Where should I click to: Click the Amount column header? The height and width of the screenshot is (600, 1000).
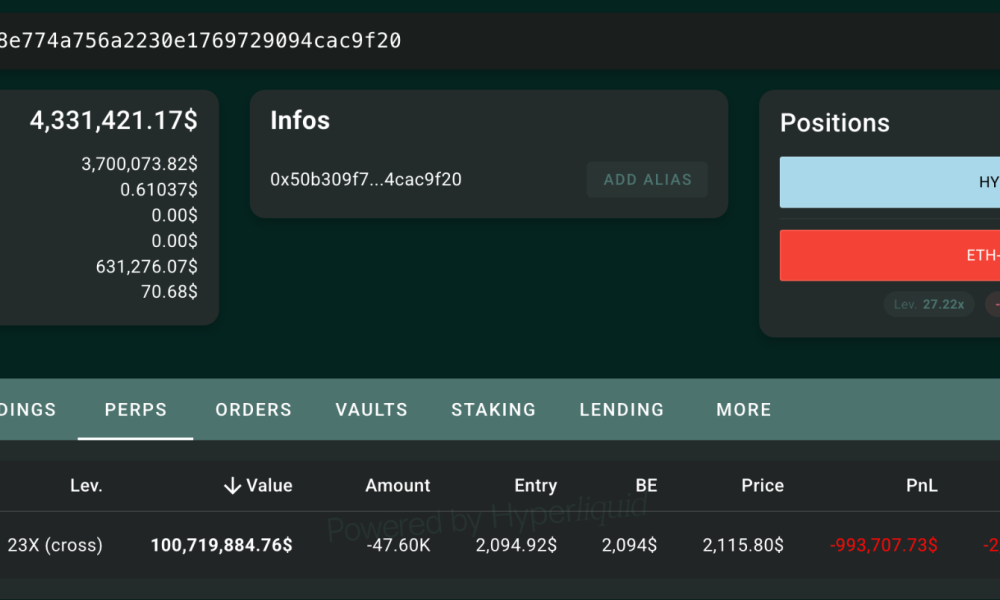coord(397,486)
